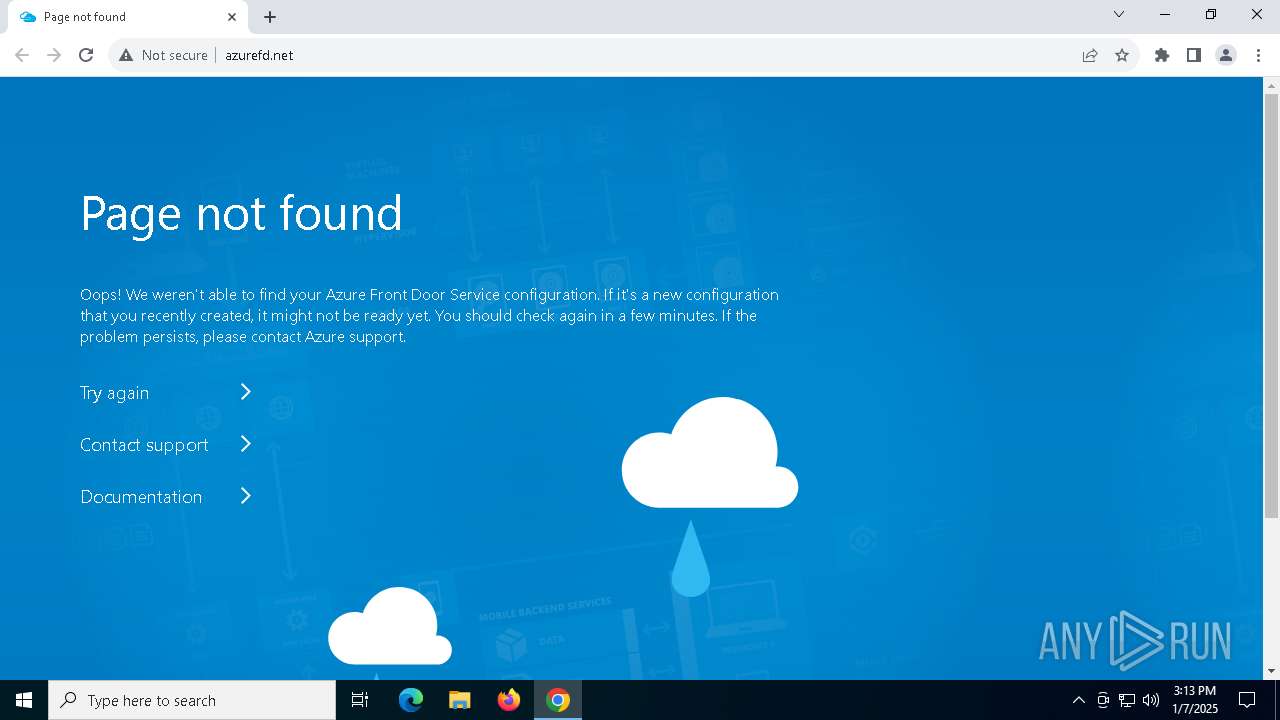Open the tab search chevron

coord(1119,14)
